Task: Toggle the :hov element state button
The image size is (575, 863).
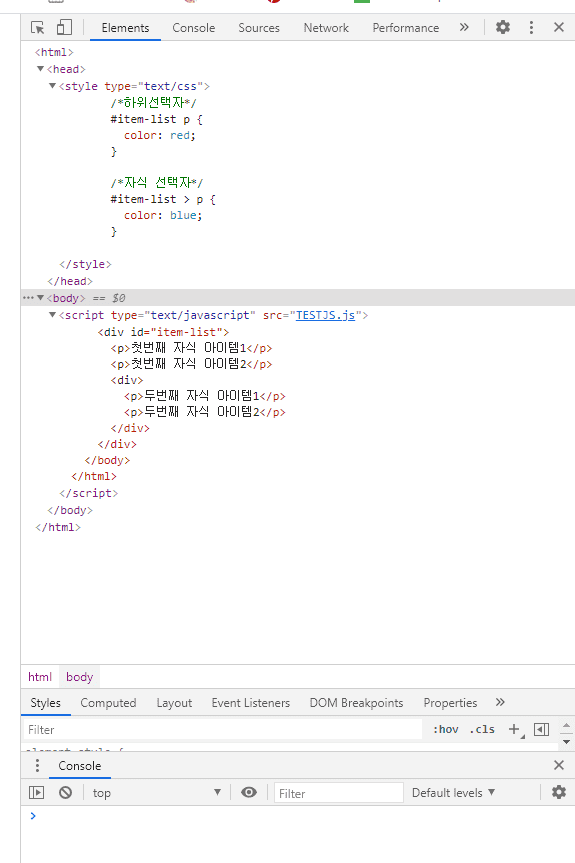Action: coord(445,729)
